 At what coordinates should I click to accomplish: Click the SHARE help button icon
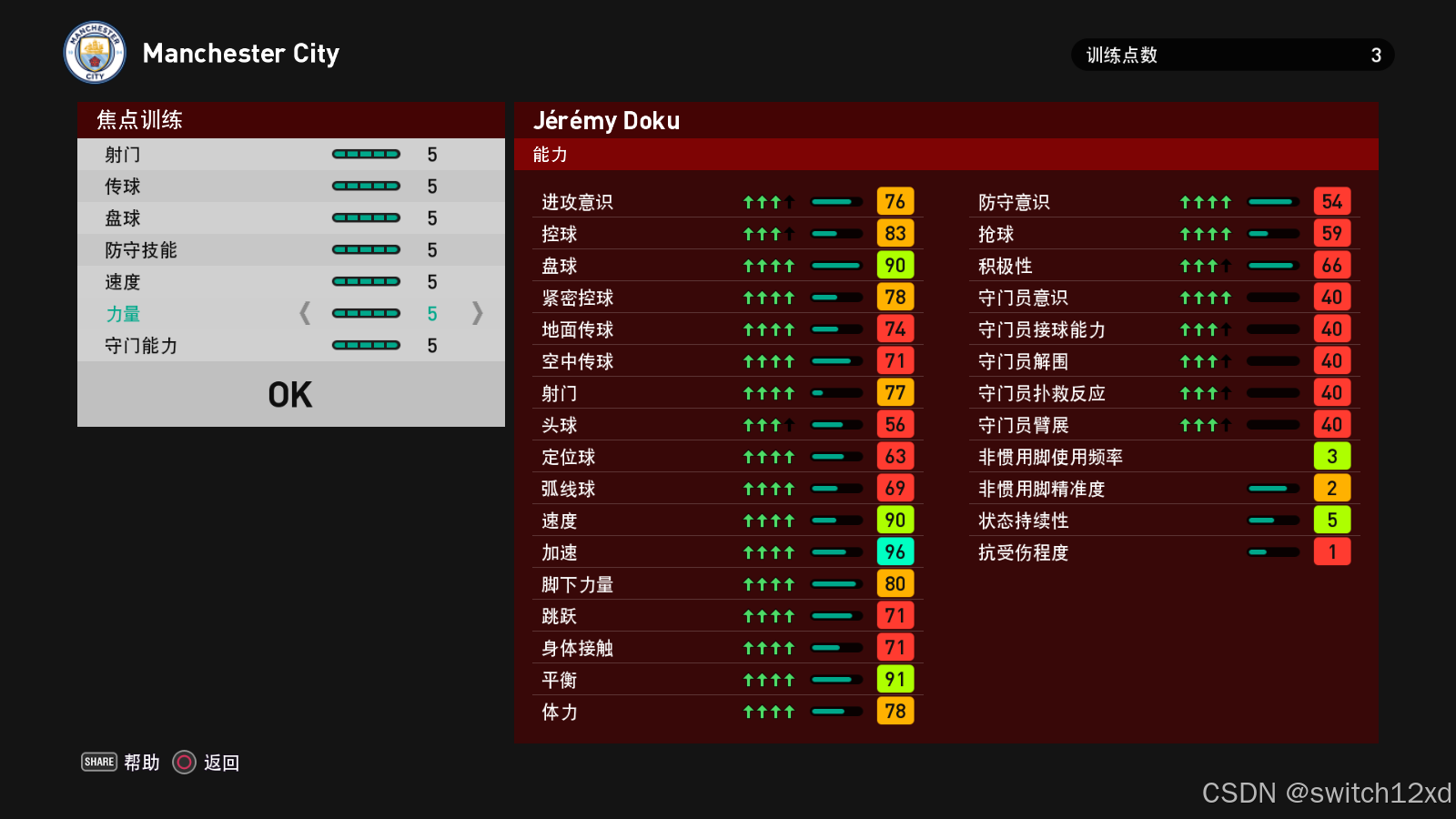(99, 762)
